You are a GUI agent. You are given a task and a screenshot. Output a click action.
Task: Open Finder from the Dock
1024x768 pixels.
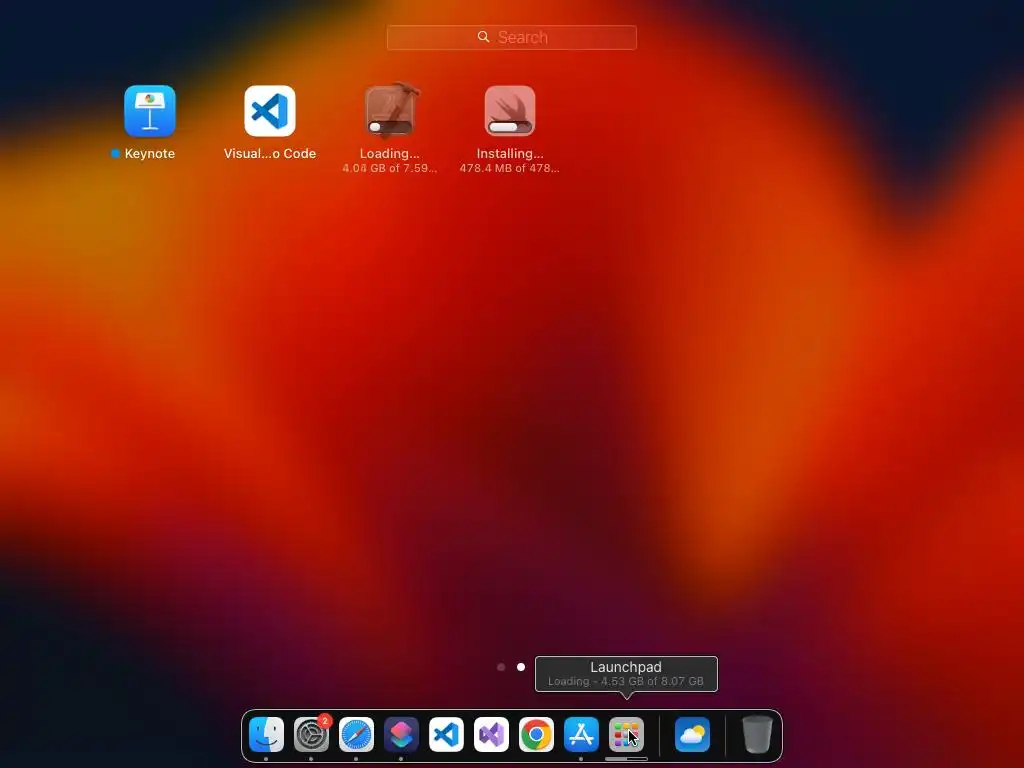click(266, 734)
